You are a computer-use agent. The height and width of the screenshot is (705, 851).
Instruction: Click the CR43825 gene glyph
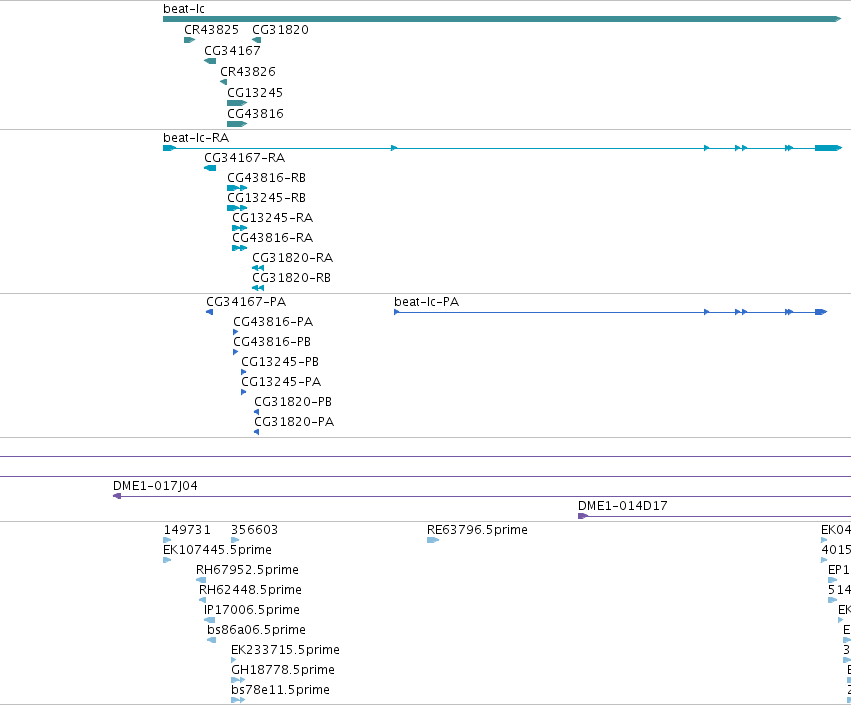pos(189,40)
